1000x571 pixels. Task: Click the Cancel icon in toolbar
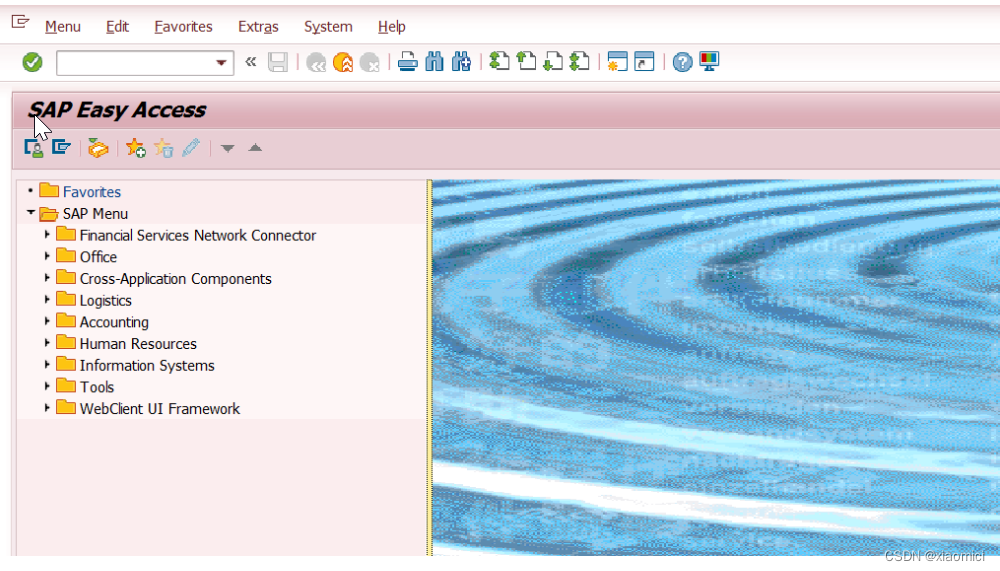[369, 63]
